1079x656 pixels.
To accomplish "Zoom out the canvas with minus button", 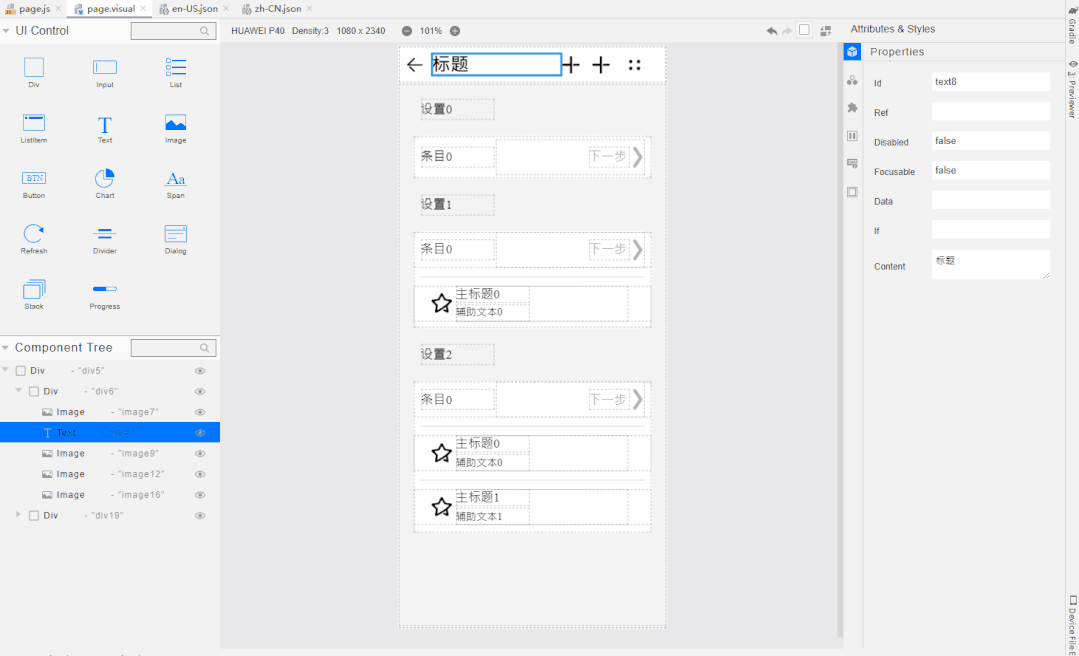I will (x=407, y=31).
